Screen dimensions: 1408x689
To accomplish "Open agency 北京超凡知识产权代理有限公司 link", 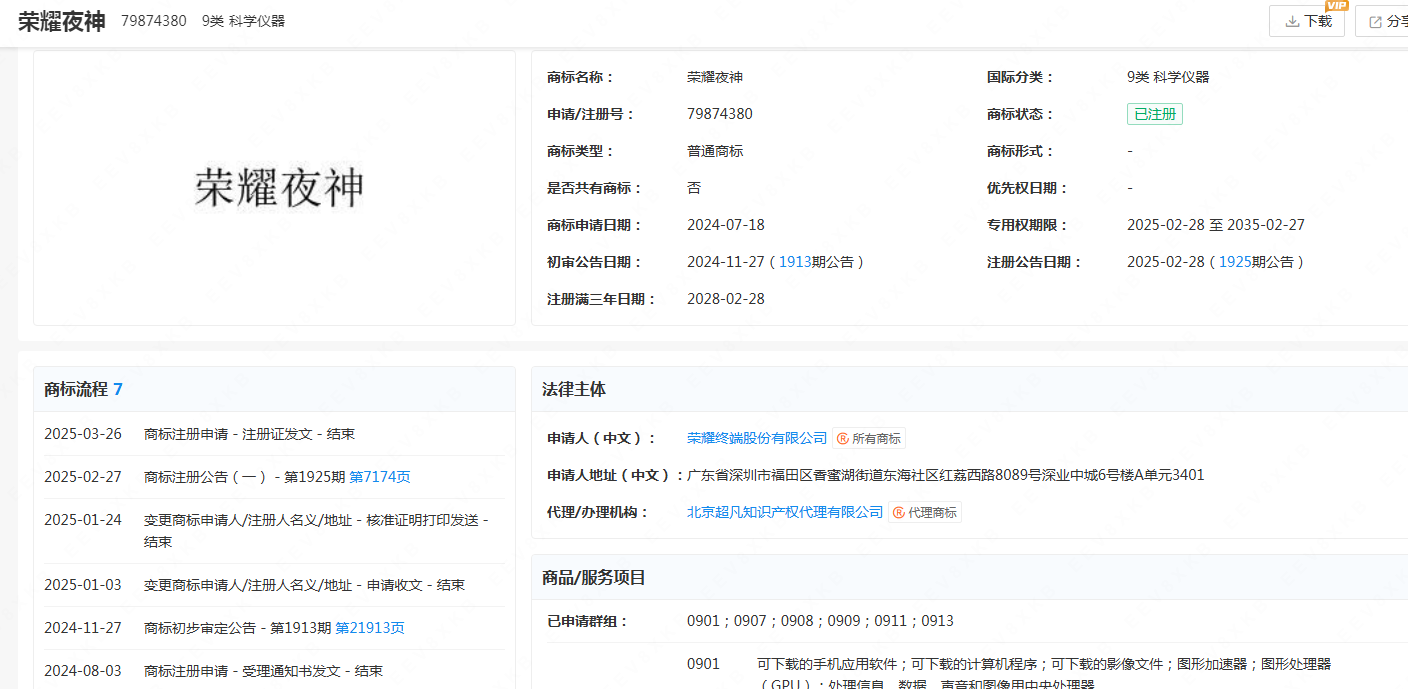I will 785,512.
